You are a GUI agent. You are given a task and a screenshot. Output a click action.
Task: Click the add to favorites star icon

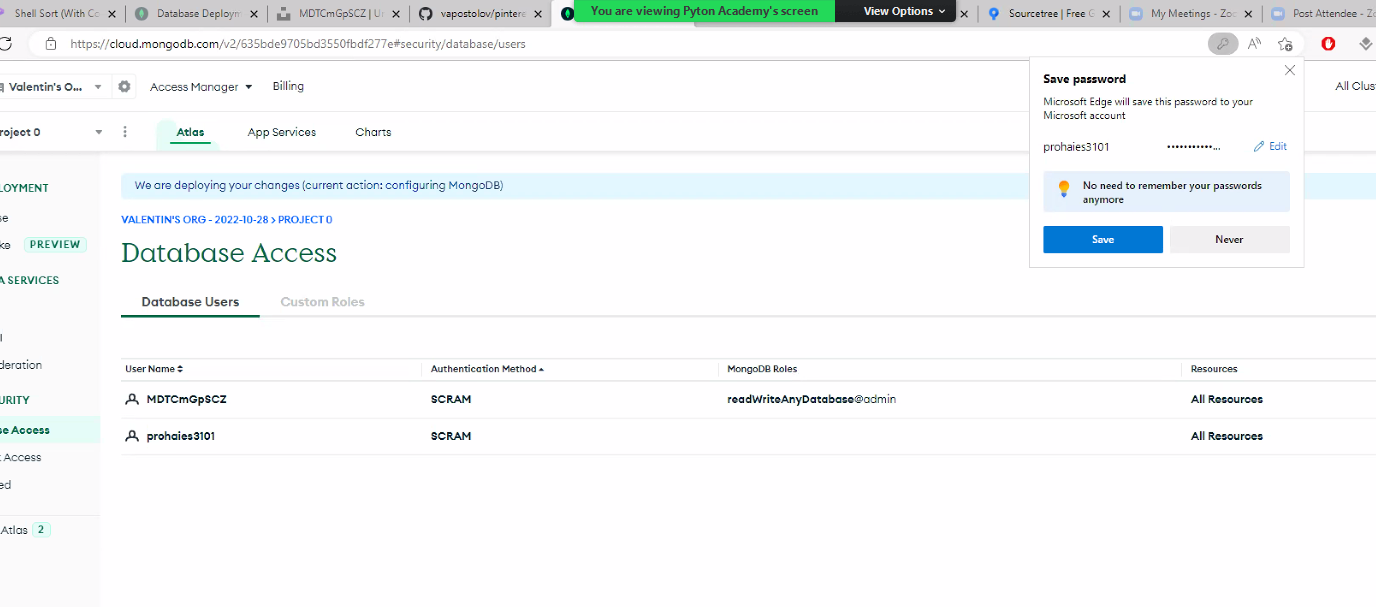pyautogui.click(x=1286, y=44)
